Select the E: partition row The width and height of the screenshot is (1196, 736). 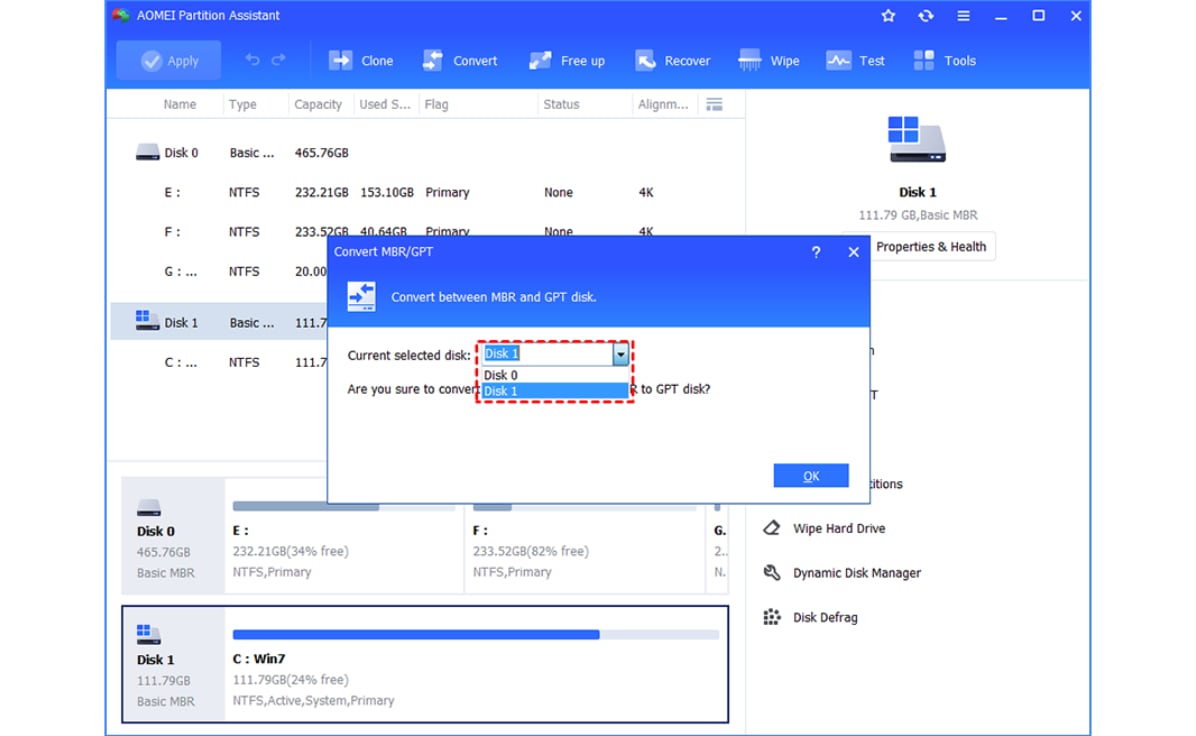coord(426,192)
